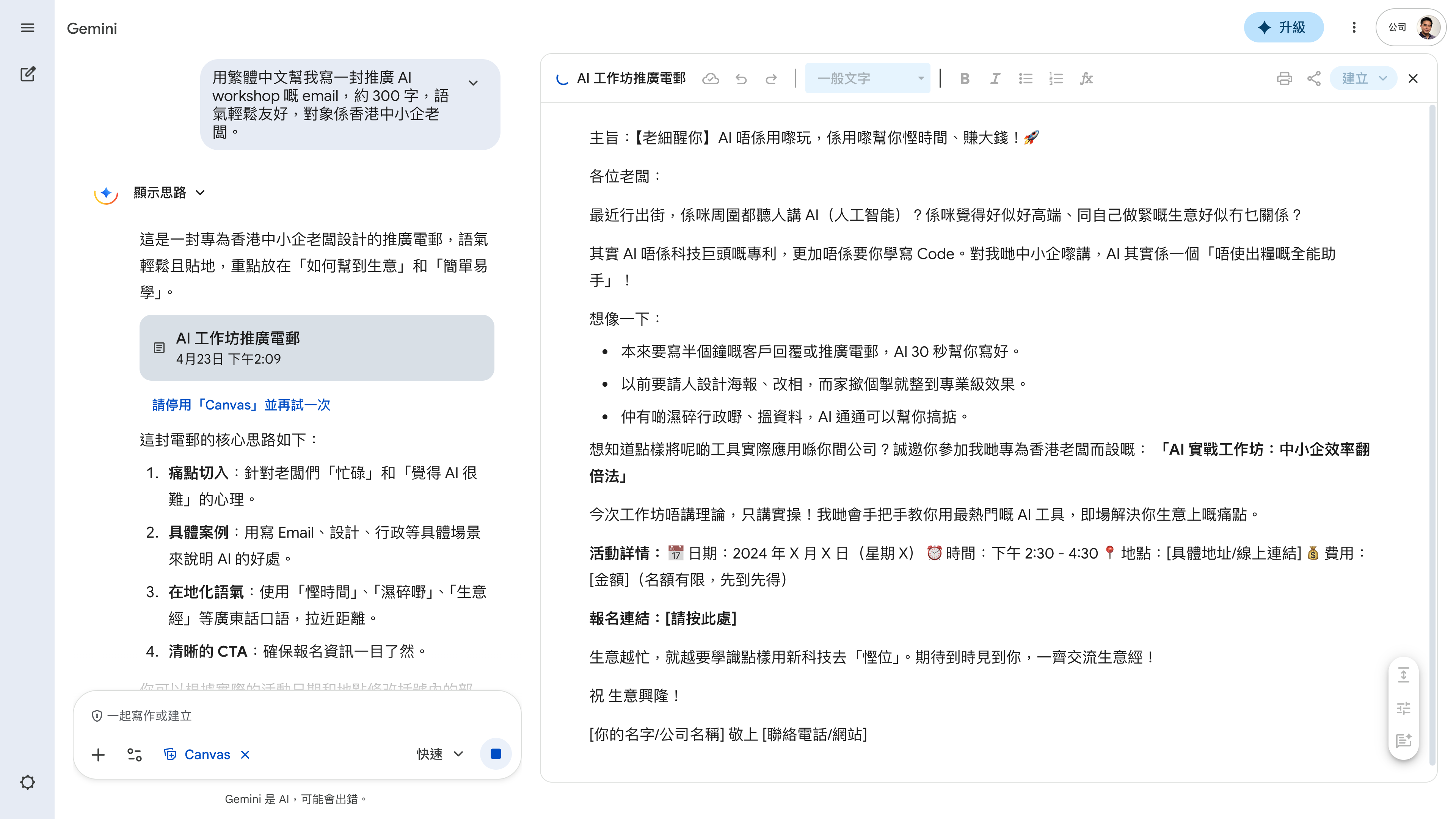Click the undo arrow in canvas toolbar
Screen dimensions: 1456x819
(x=741, y=78)
